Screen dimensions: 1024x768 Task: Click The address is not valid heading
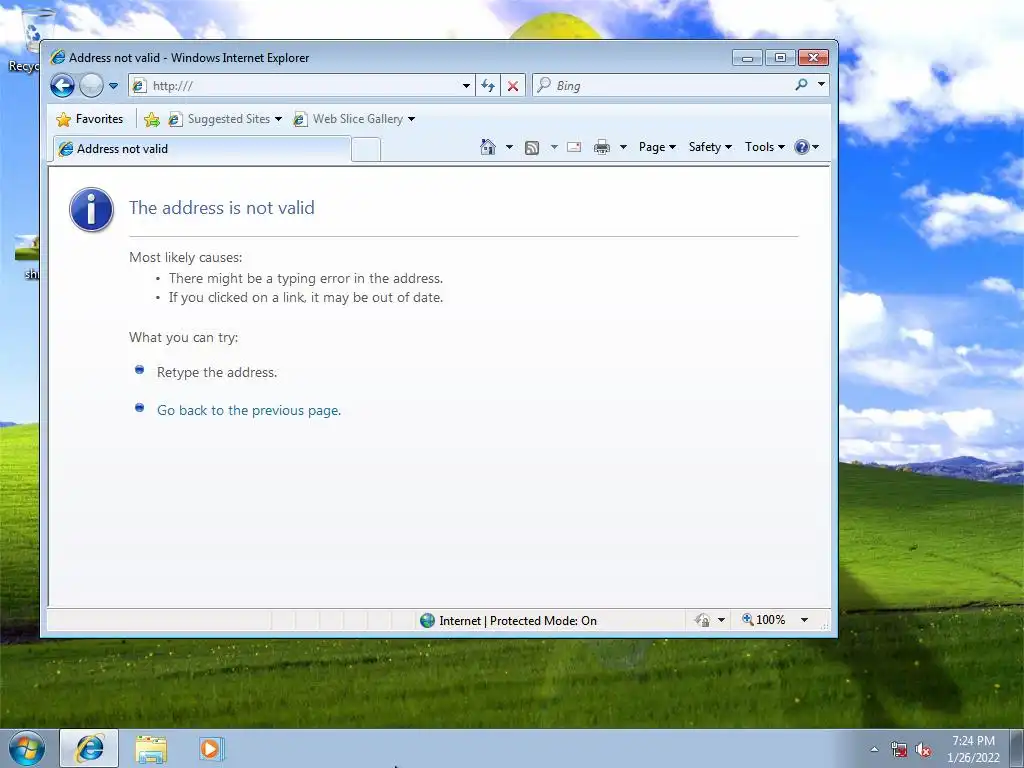[221, 208]
